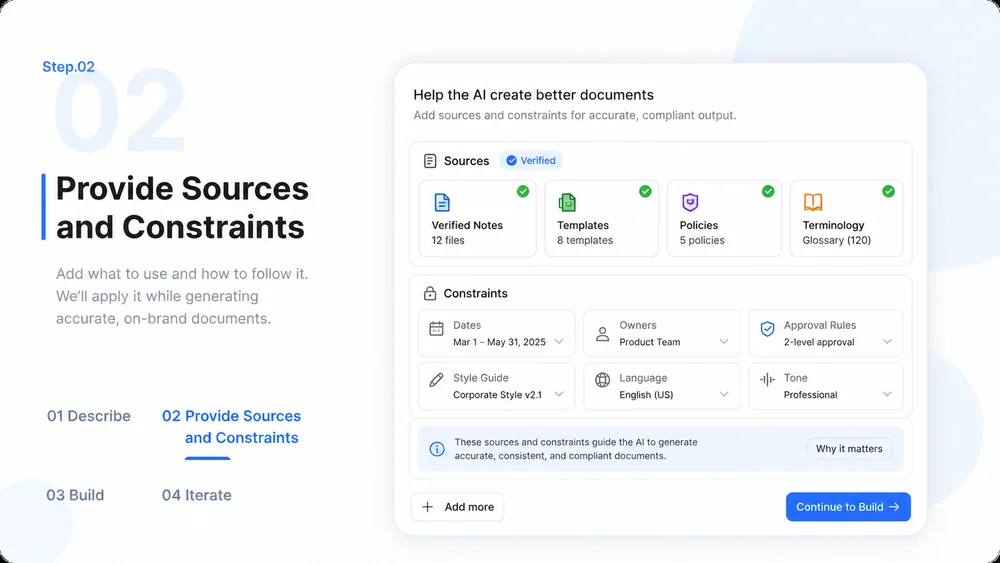Viewport: 1000px width, 563px height.
Task: Expand the Language dropdown chevron
Action: click(x=724, y=395)
